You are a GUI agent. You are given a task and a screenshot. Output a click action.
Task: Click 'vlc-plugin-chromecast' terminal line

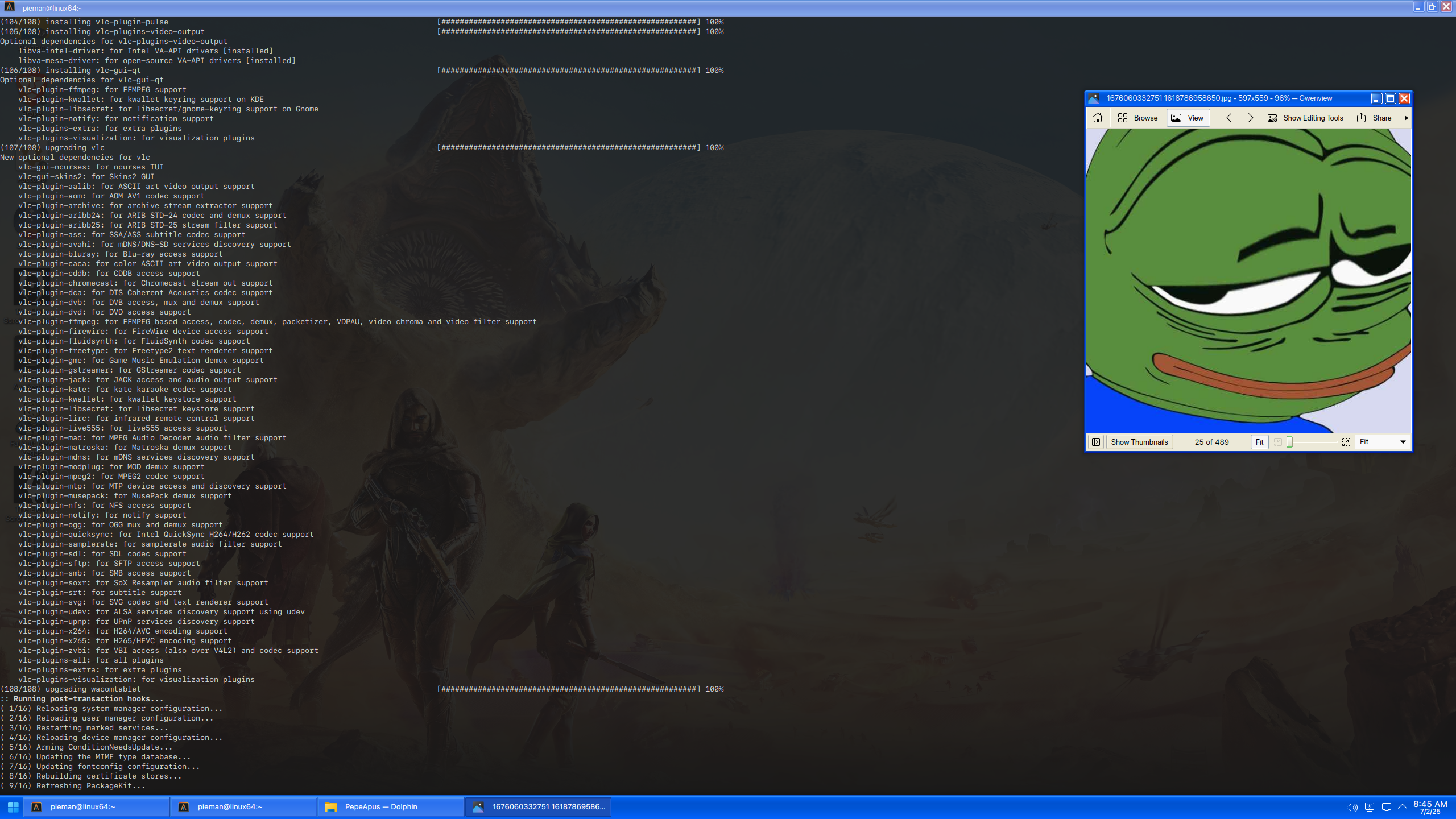coord(146,283)
